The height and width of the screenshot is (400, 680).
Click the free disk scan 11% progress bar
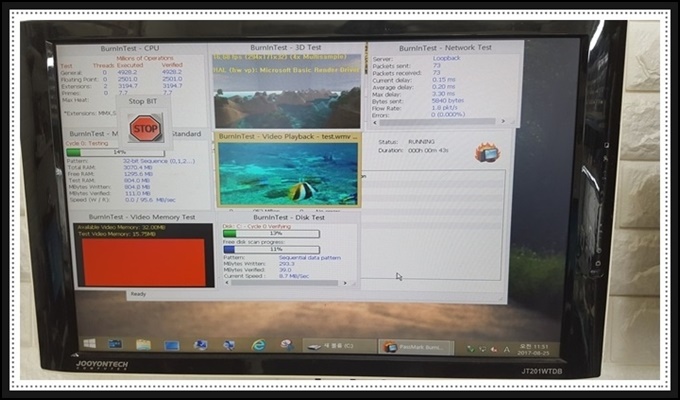tap(271, 249)
